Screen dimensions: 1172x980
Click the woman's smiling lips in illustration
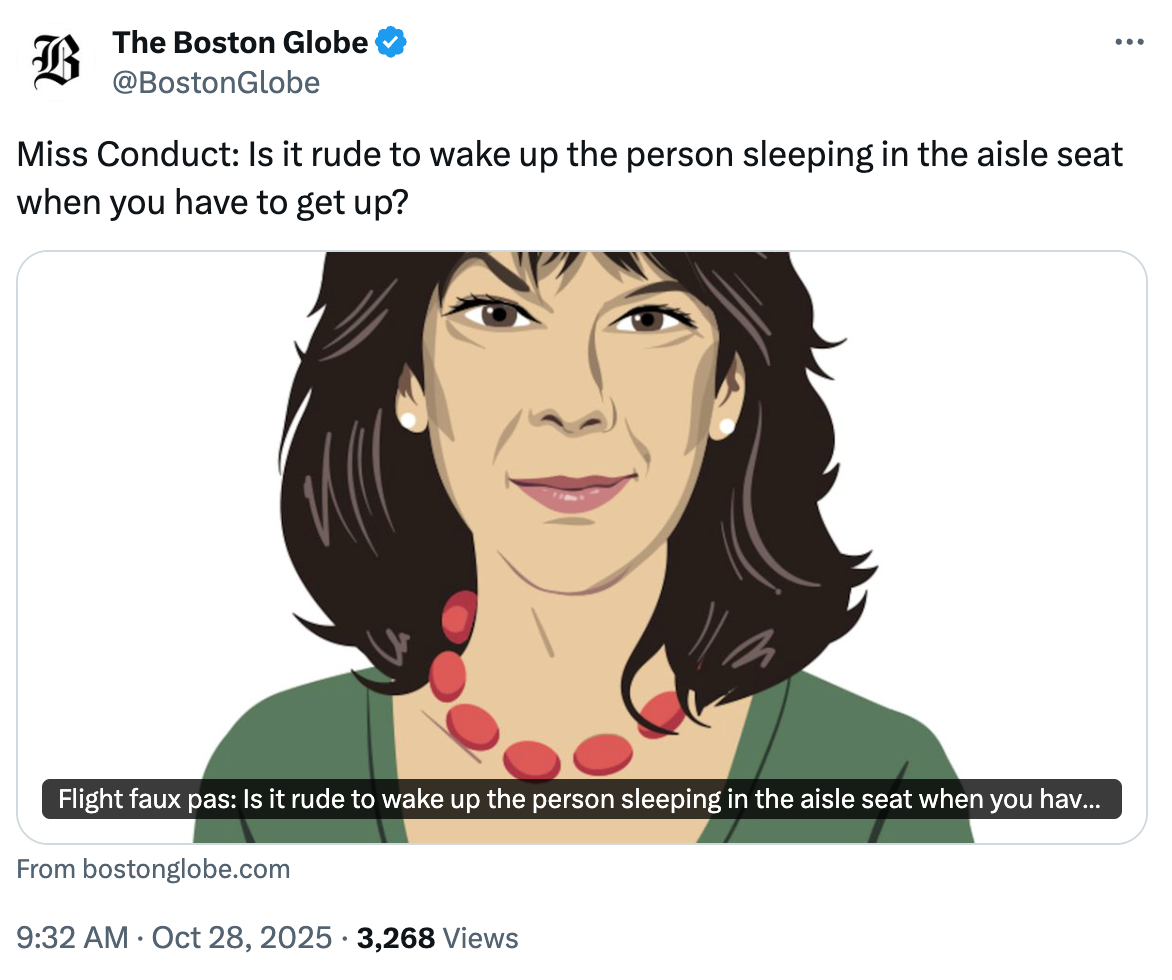570,490
